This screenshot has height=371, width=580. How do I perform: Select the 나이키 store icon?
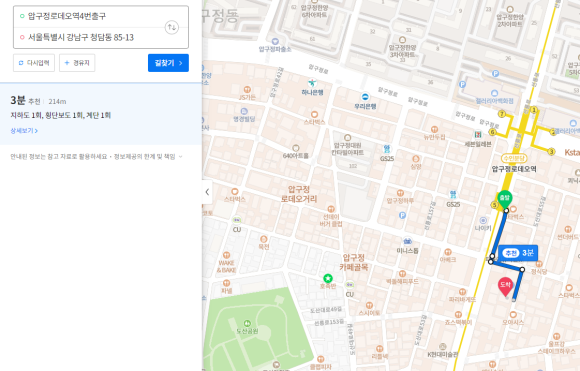483,220
